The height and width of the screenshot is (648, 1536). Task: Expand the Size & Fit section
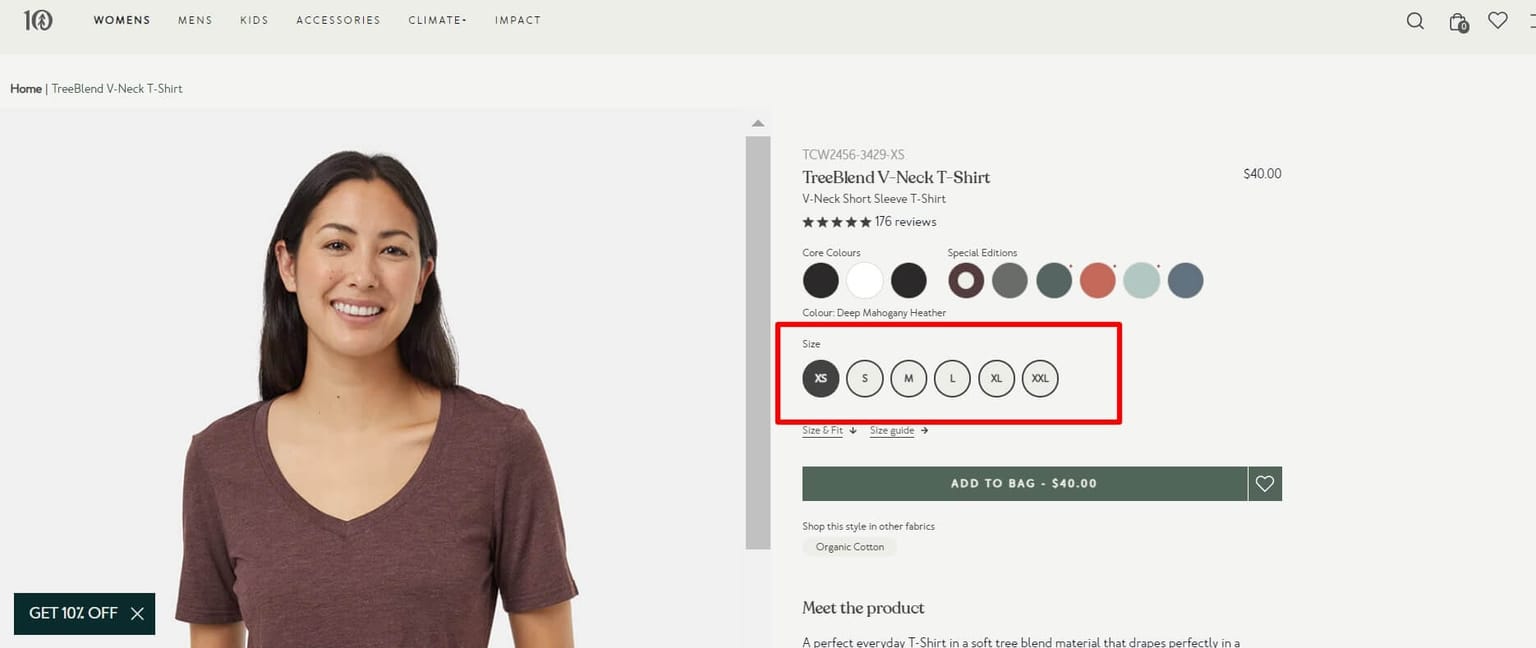(824, 430)
